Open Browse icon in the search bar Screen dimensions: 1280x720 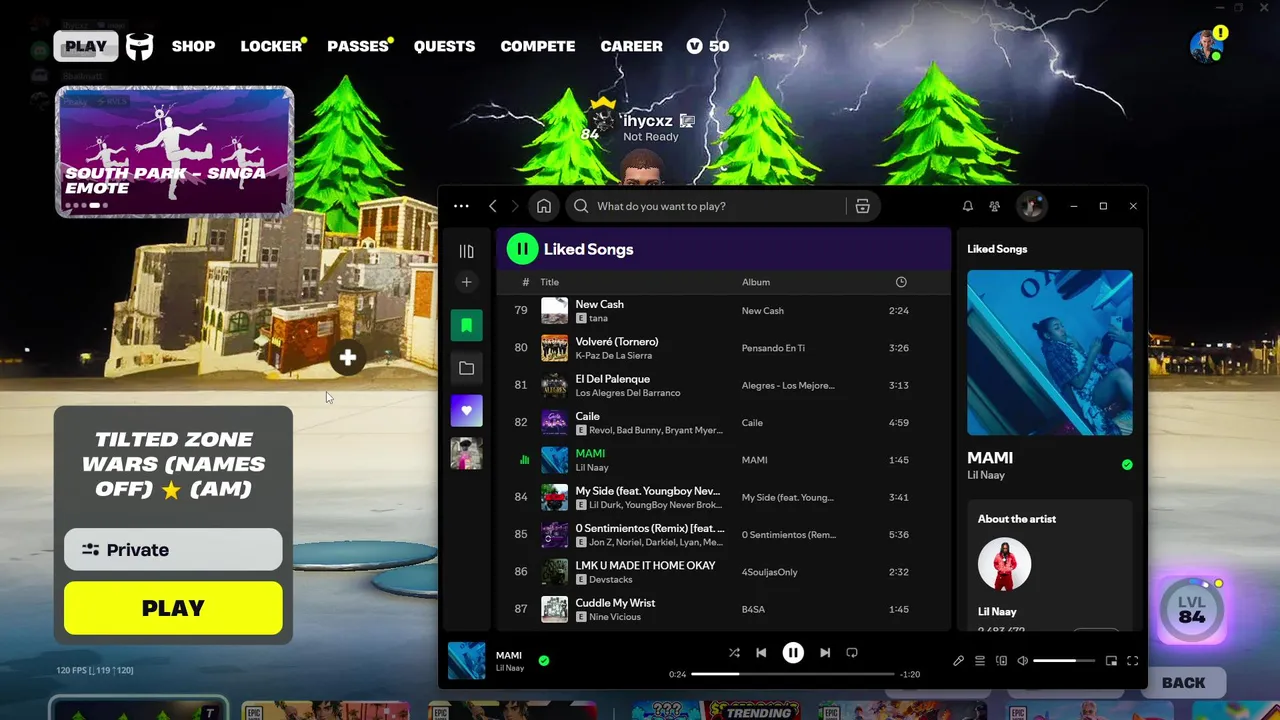point(862,206)
